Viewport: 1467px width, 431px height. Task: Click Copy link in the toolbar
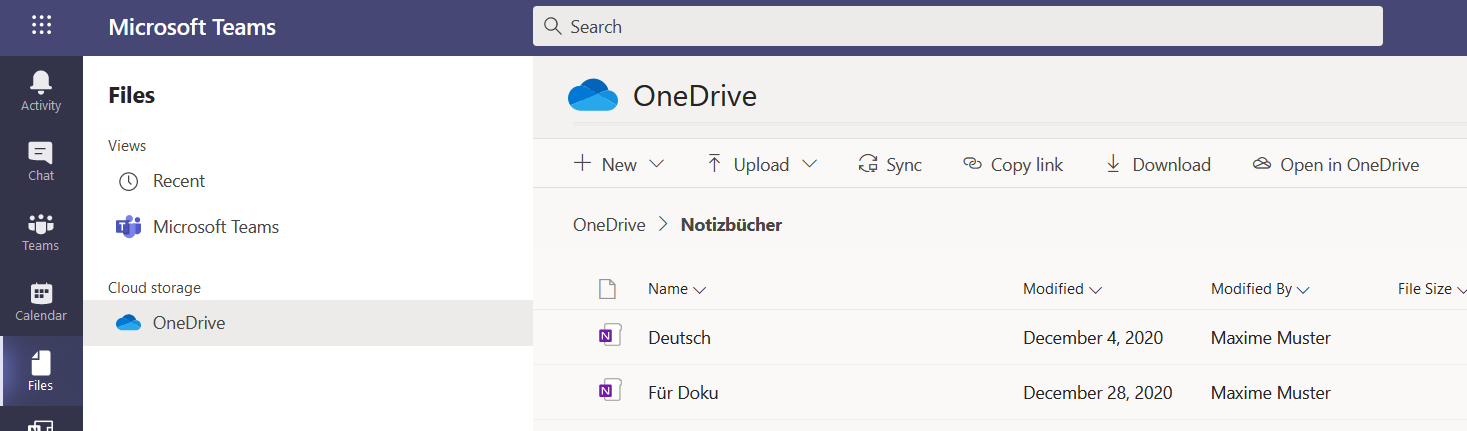point(1013,164)
